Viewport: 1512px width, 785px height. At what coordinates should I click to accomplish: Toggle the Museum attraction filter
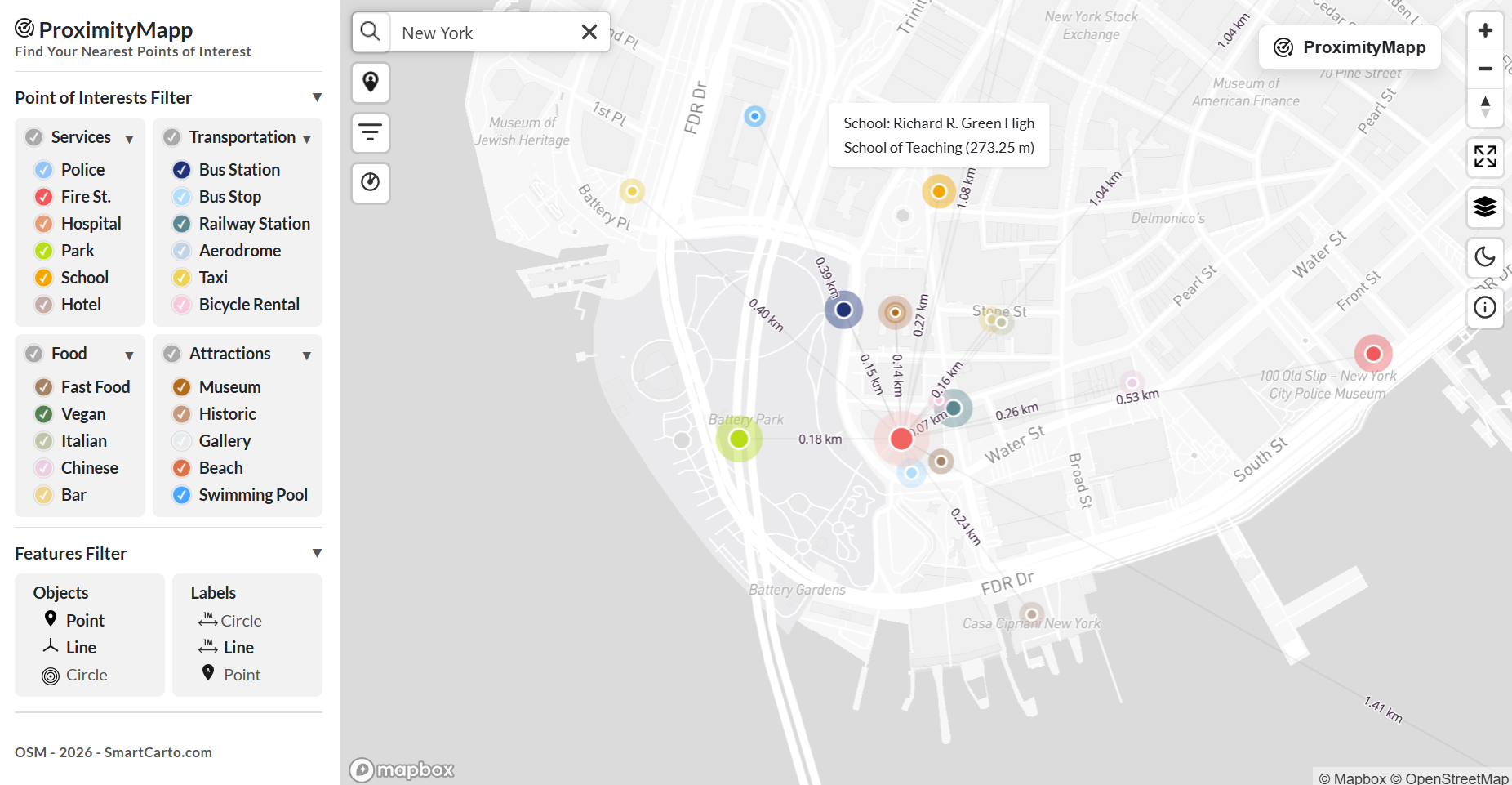(x=181, y=386)
